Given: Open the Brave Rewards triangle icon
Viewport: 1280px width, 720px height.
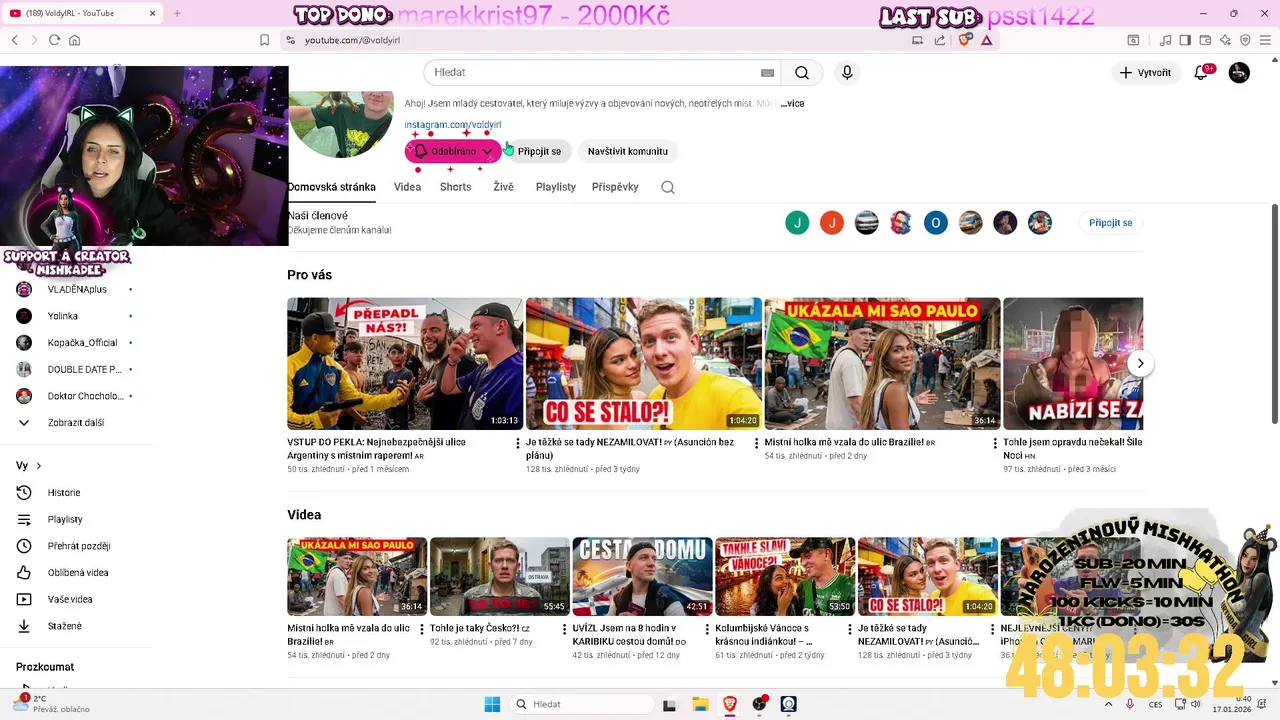Looking at the screenshot, I should pos(987,40).
